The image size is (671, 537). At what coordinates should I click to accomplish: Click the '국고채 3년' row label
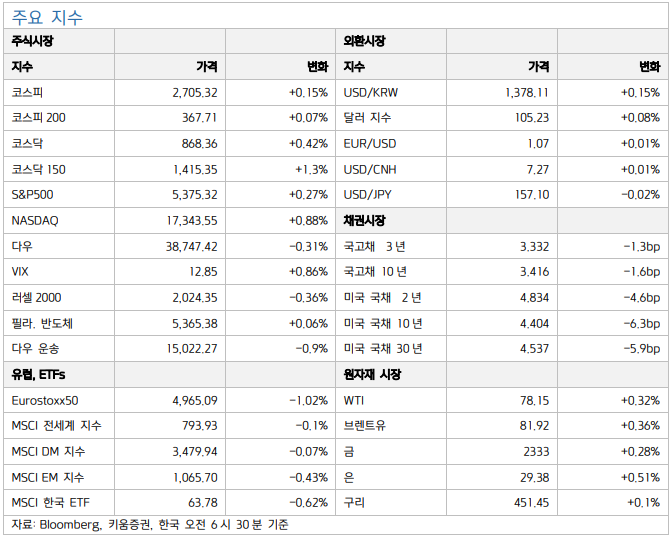(374, 246)
